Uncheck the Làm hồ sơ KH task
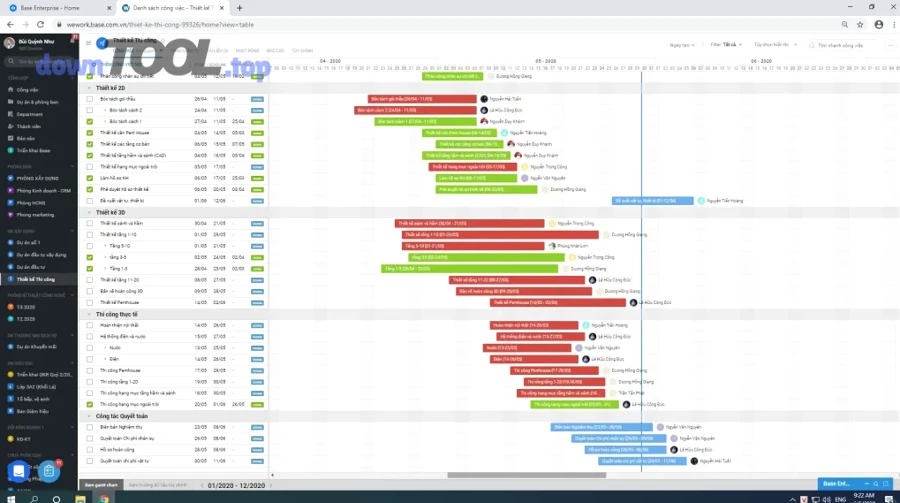 point(90,177)
